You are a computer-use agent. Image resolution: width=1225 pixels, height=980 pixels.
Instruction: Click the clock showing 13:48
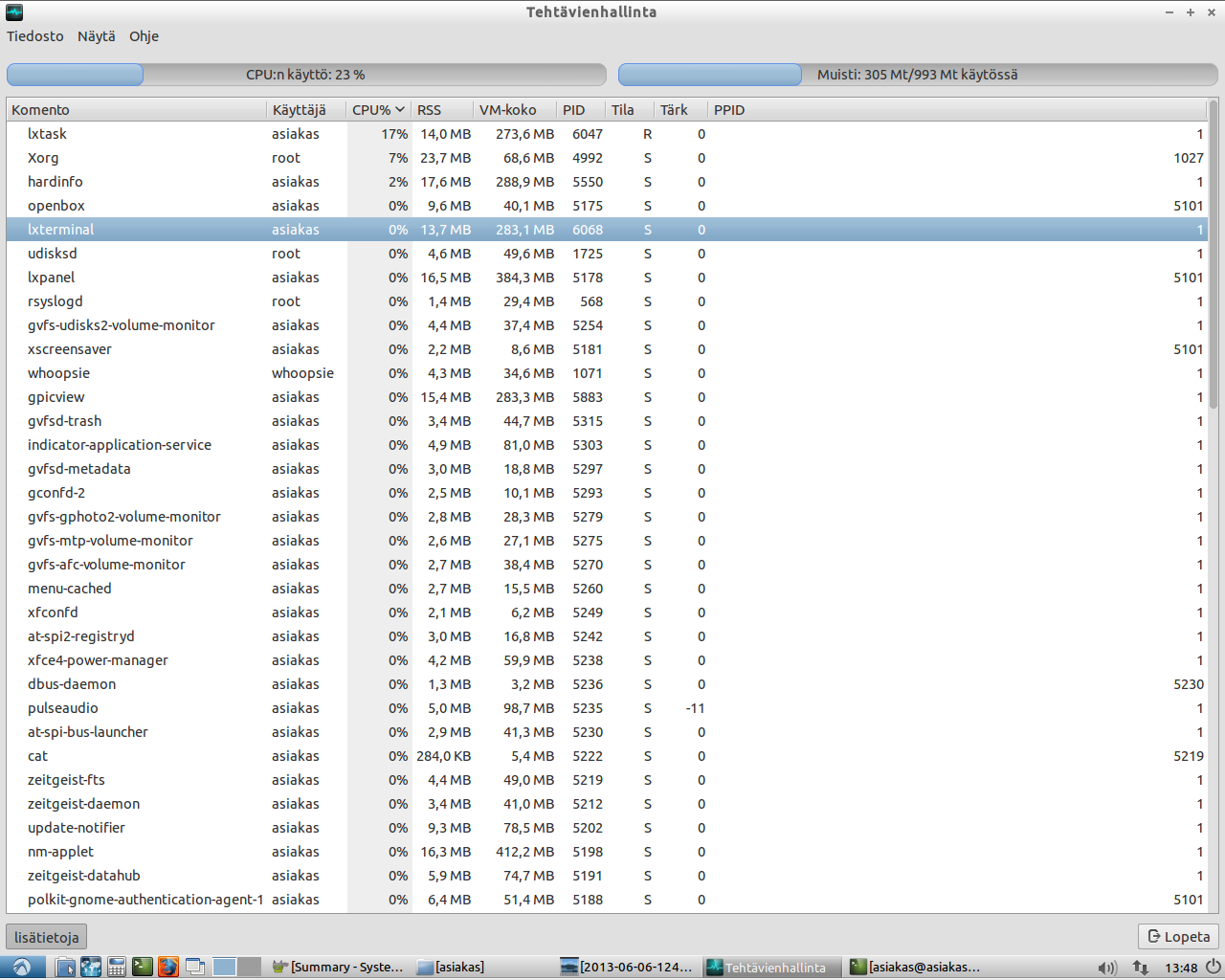pyautogui.click(x=1181, y=968)
